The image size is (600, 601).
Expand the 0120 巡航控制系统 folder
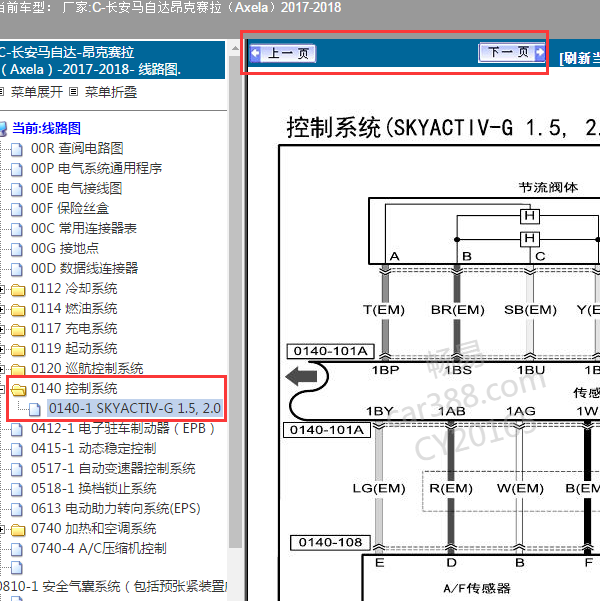pos(2,369)
